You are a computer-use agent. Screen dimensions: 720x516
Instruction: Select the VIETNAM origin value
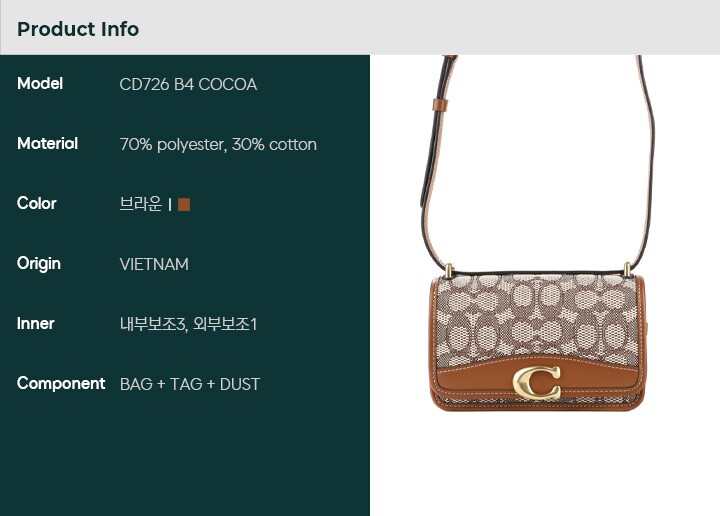click(x=154, y=264)
